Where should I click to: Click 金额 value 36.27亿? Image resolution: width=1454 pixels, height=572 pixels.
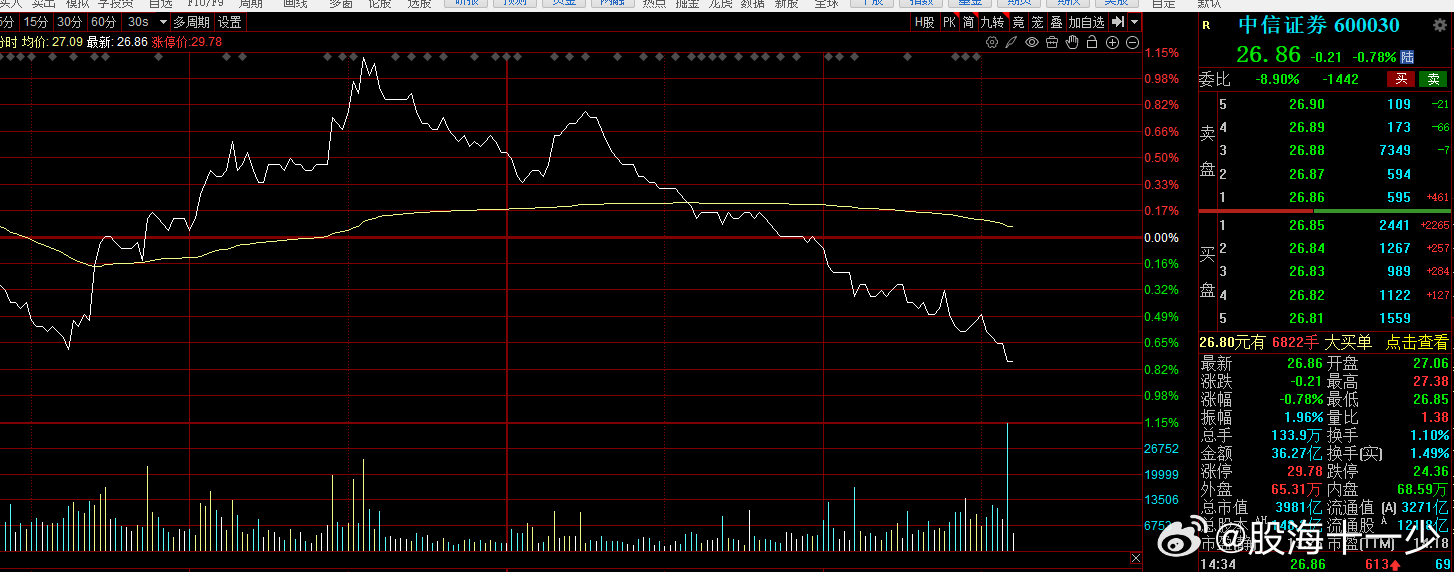coord(1298,453)
